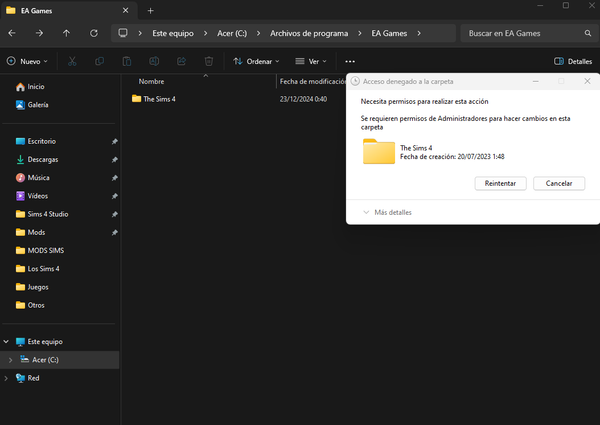Unpin Mods using its pin icon

click(x=114, y=232)
